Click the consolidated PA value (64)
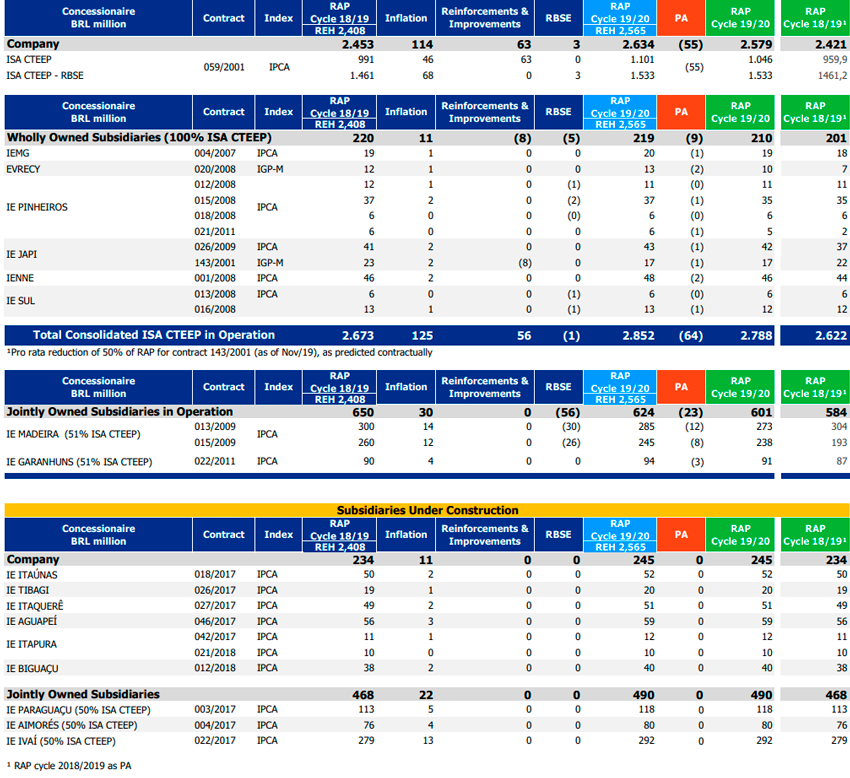 (691, 336)
